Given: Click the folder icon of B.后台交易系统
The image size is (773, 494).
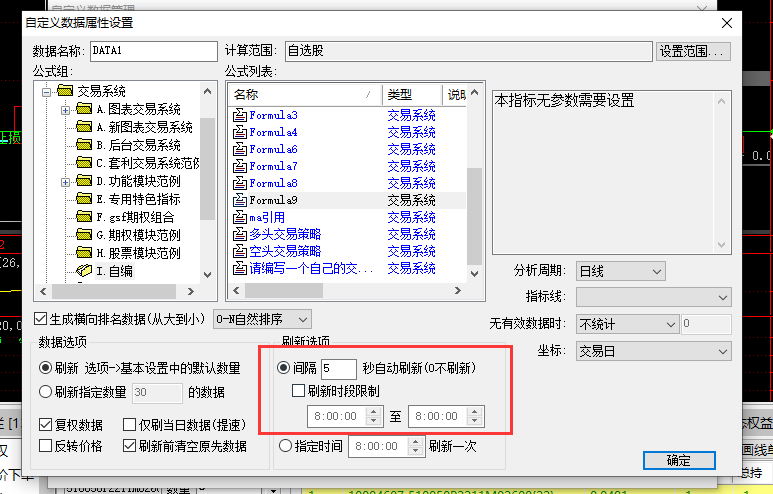Looking at the screenshot, I should tap(84, 144).
